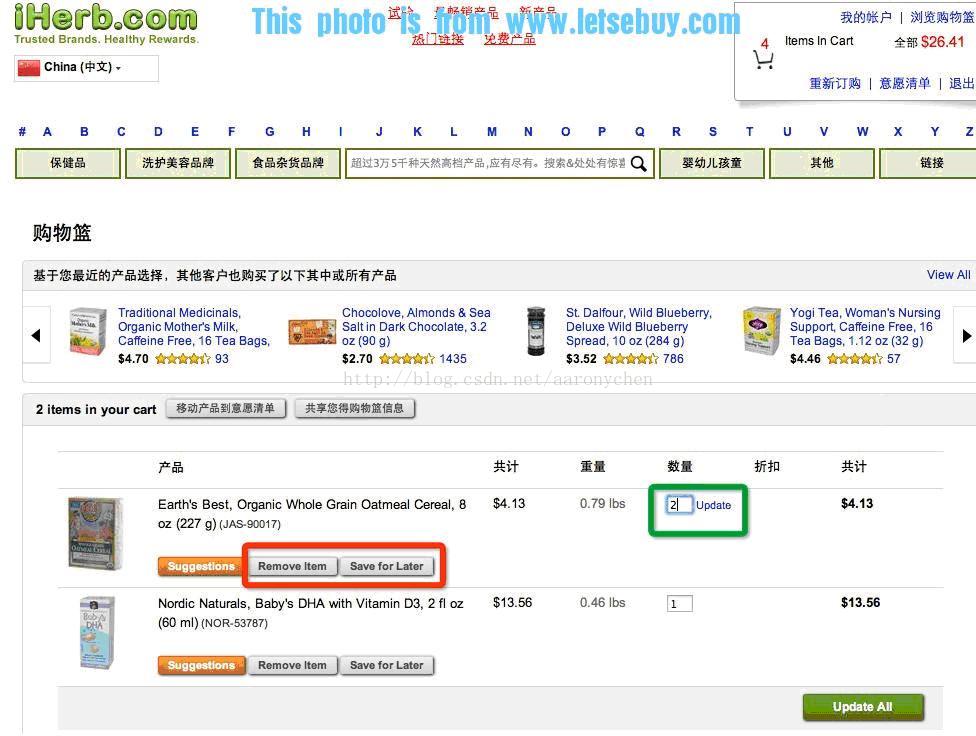This screenshot has height=736, width=976.
Task: Open the Yogi Tea box thumbnail
Action: coord(761,330)
